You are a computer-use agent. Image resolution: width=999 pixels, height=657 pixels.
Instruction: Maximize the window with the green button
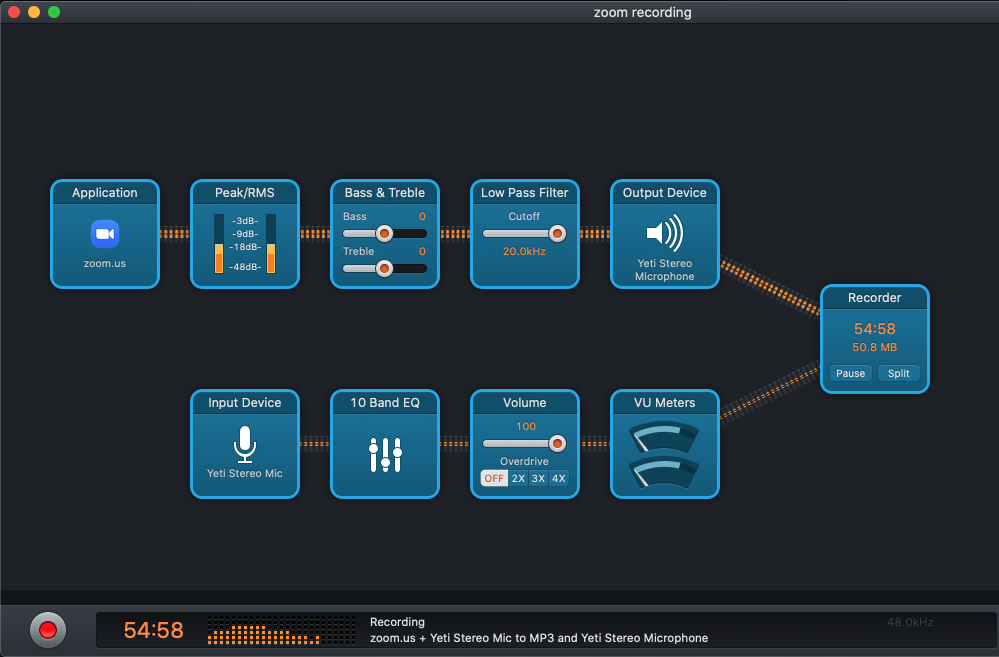coord(54,12)
